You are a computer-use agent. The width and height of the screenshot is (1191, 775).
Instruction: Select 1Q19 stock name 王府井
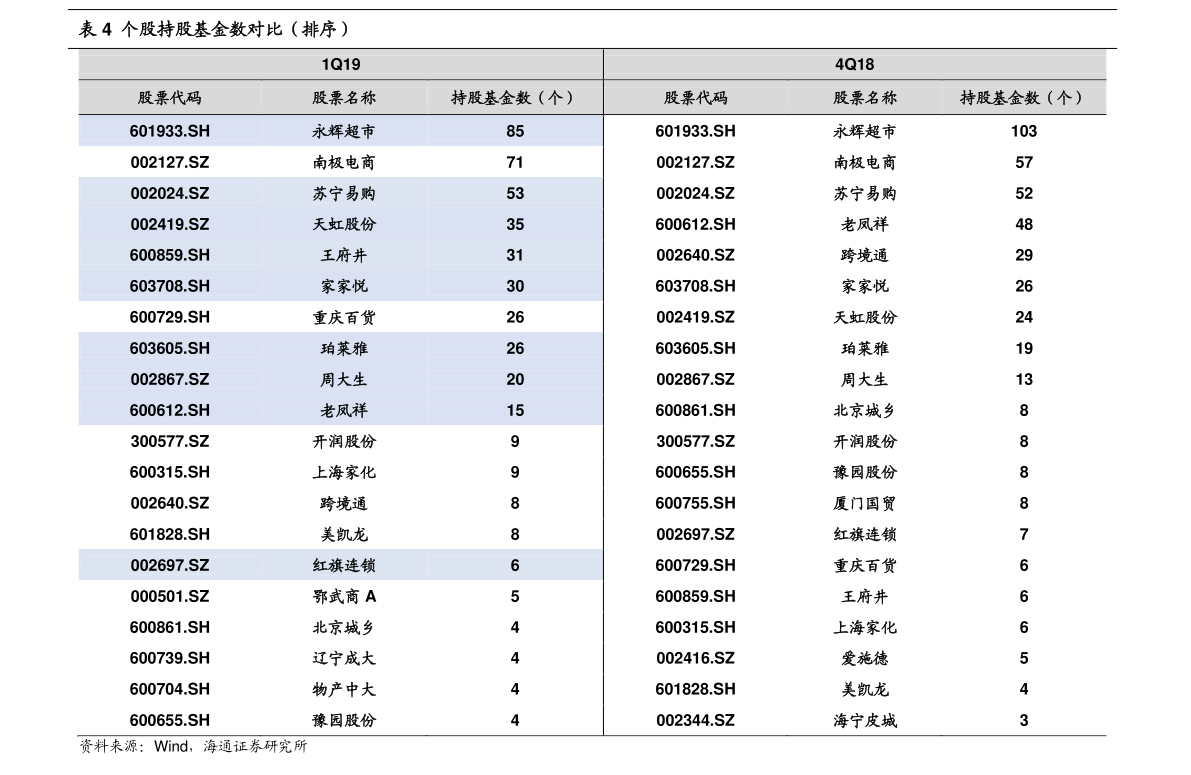coord(344,255)
